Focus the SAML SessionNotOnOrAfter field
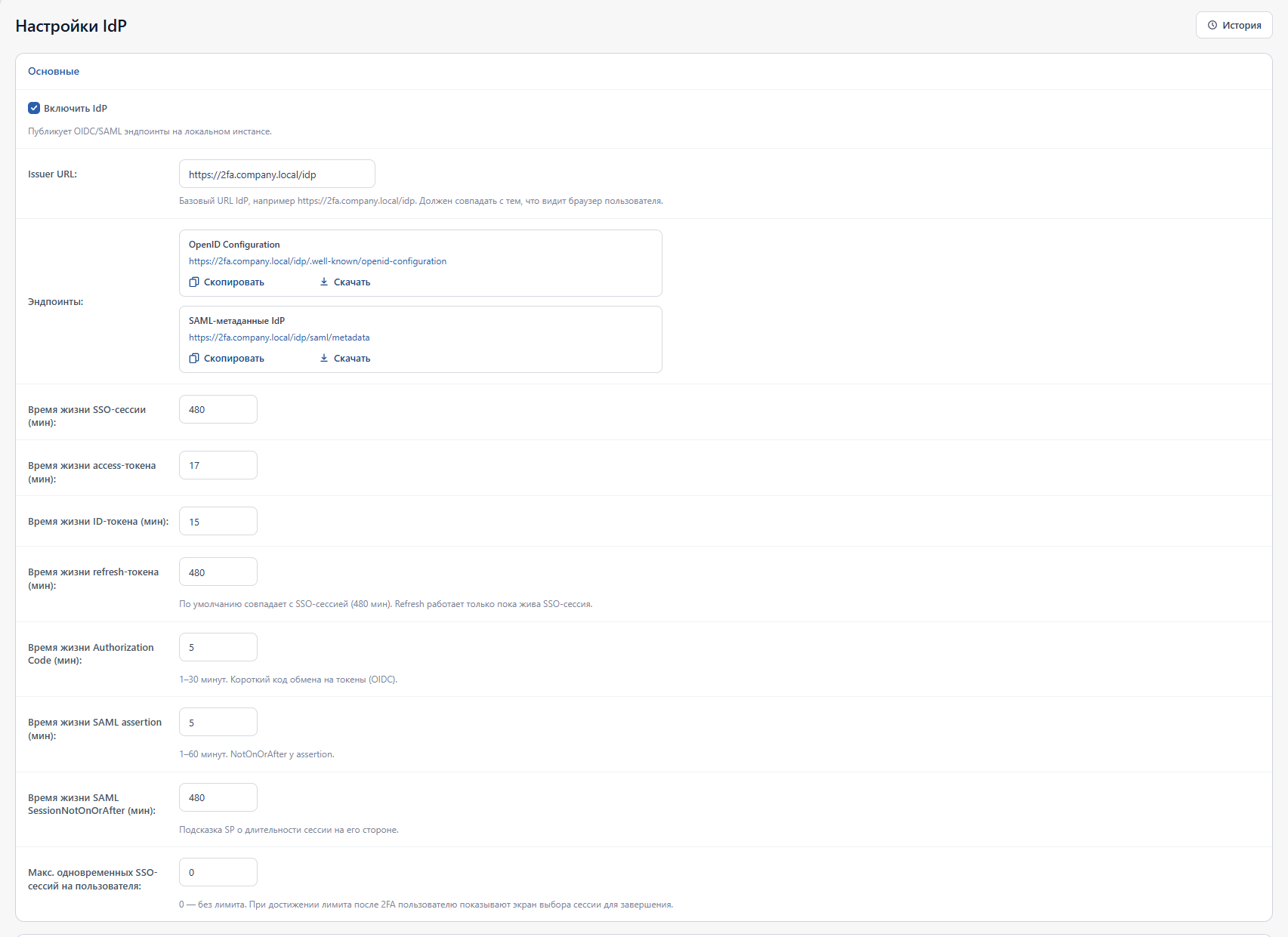 218,797
